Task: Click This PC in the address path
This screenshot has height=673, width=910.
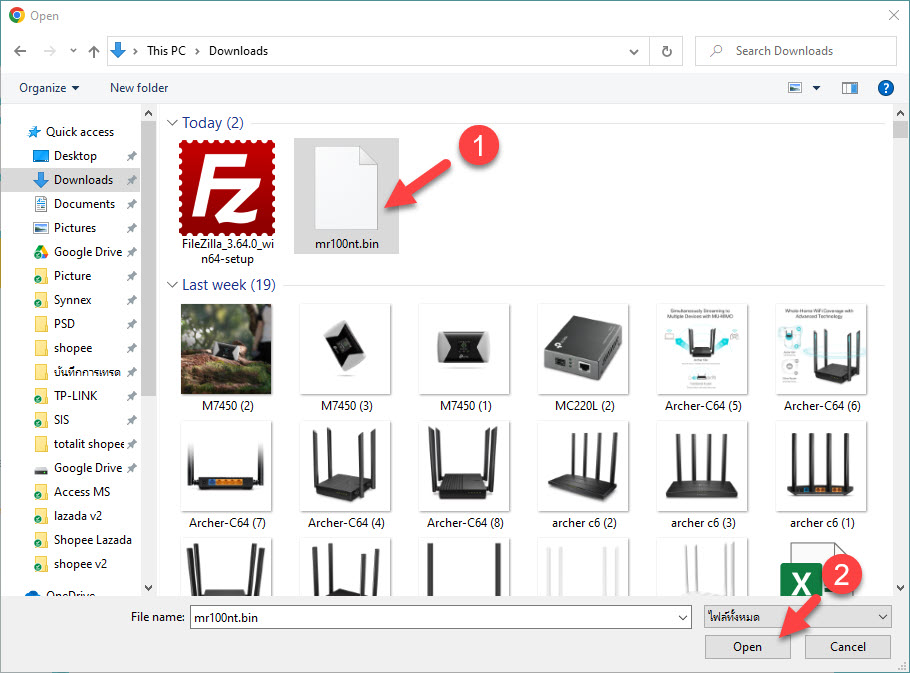Action: (166, 51)
